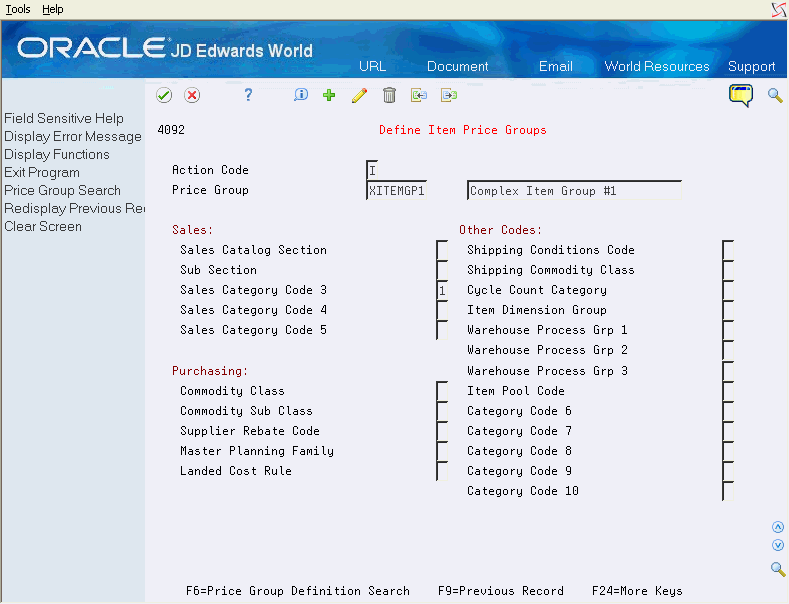Focus the Action Code input field
Image resolution: width=789 pixels, height=604 pixels.
pyautogui.click(x=372, y=170)
